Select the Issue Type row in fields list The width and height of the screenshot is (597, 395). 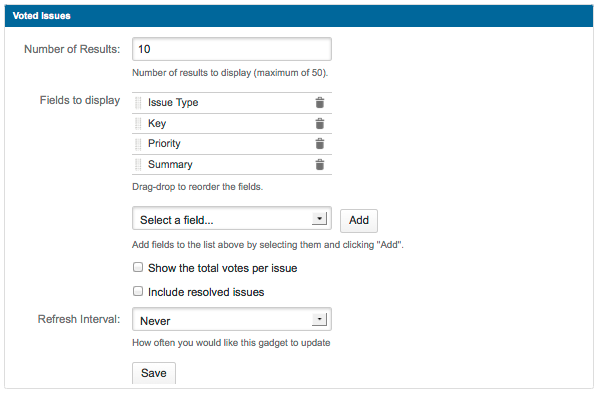tap(231, 103)
